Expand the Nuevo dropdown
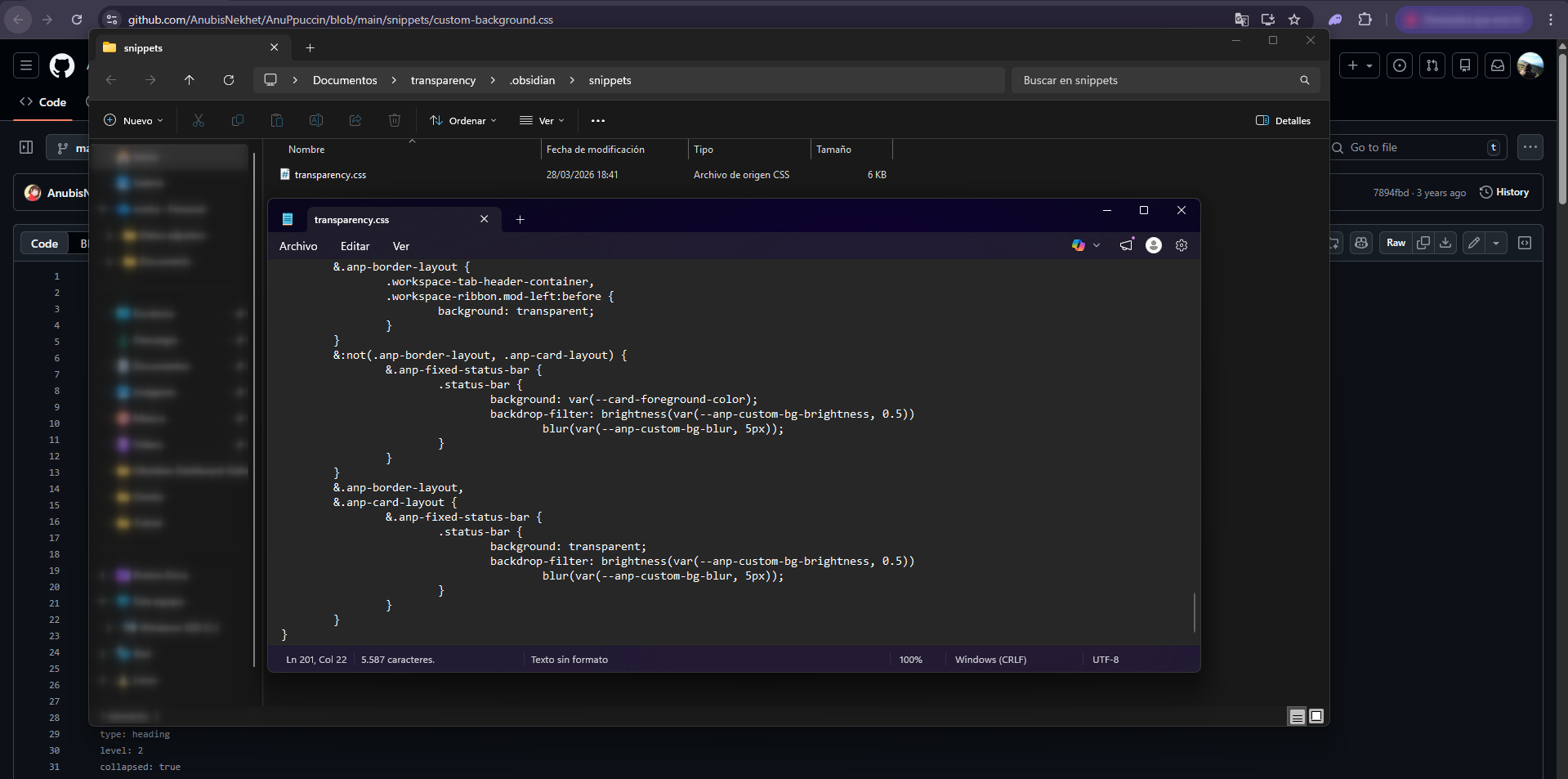Image resolution: width=1568 pixels, height=779 pixels. pyautogui.click(x=133, y=120)
